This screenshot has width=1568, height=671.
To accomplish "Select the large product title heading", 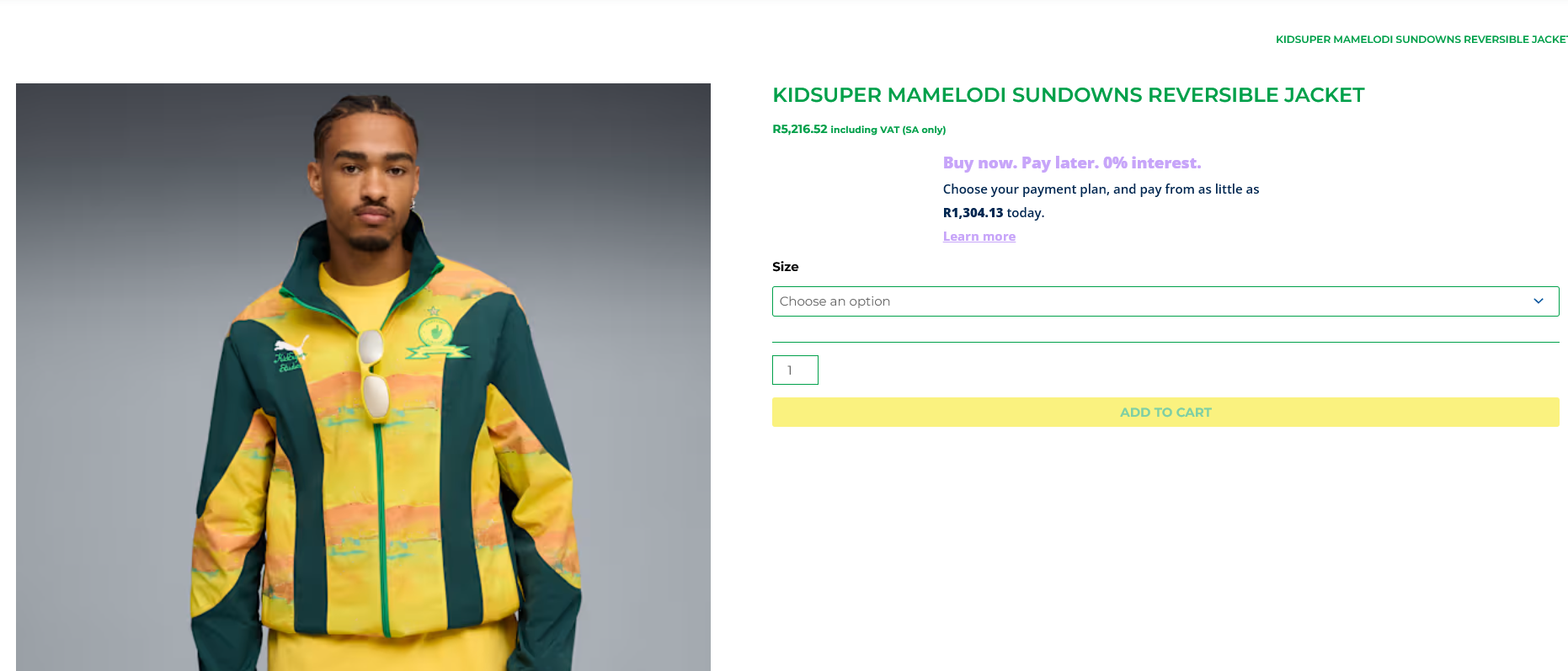I will pyautogui.click(x=1069, y=95).
